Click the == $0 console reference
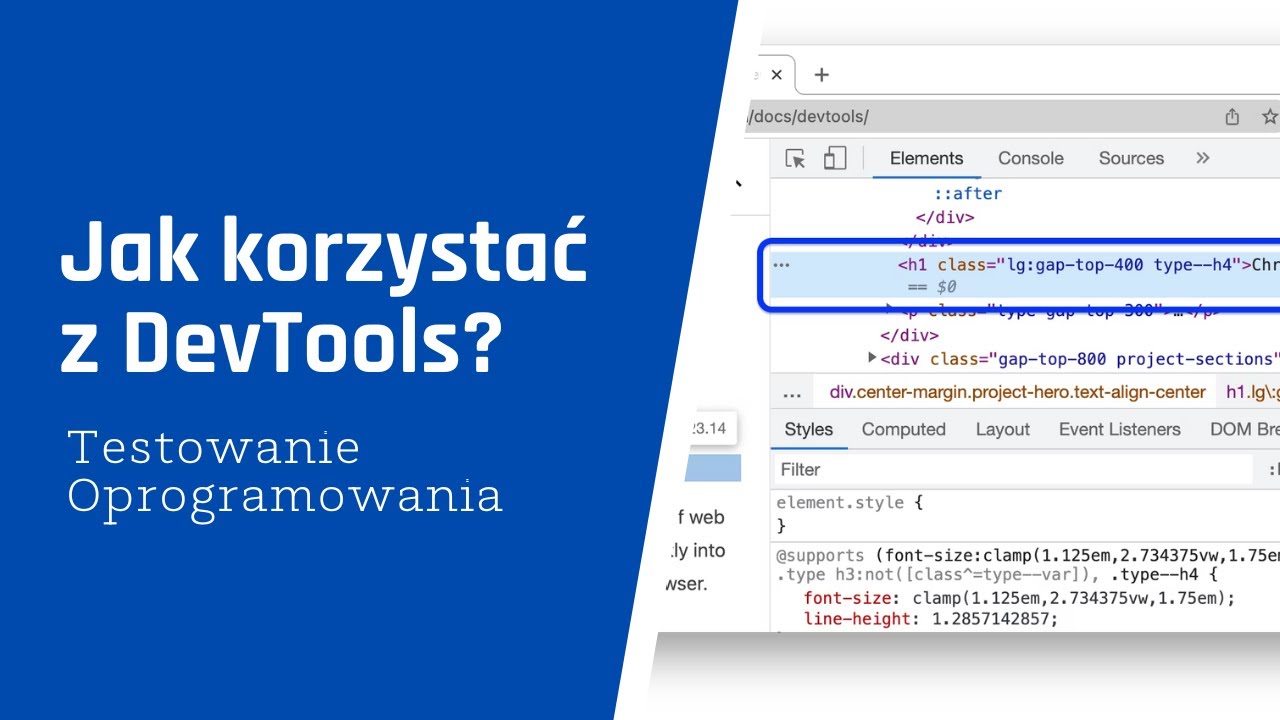 932,287
